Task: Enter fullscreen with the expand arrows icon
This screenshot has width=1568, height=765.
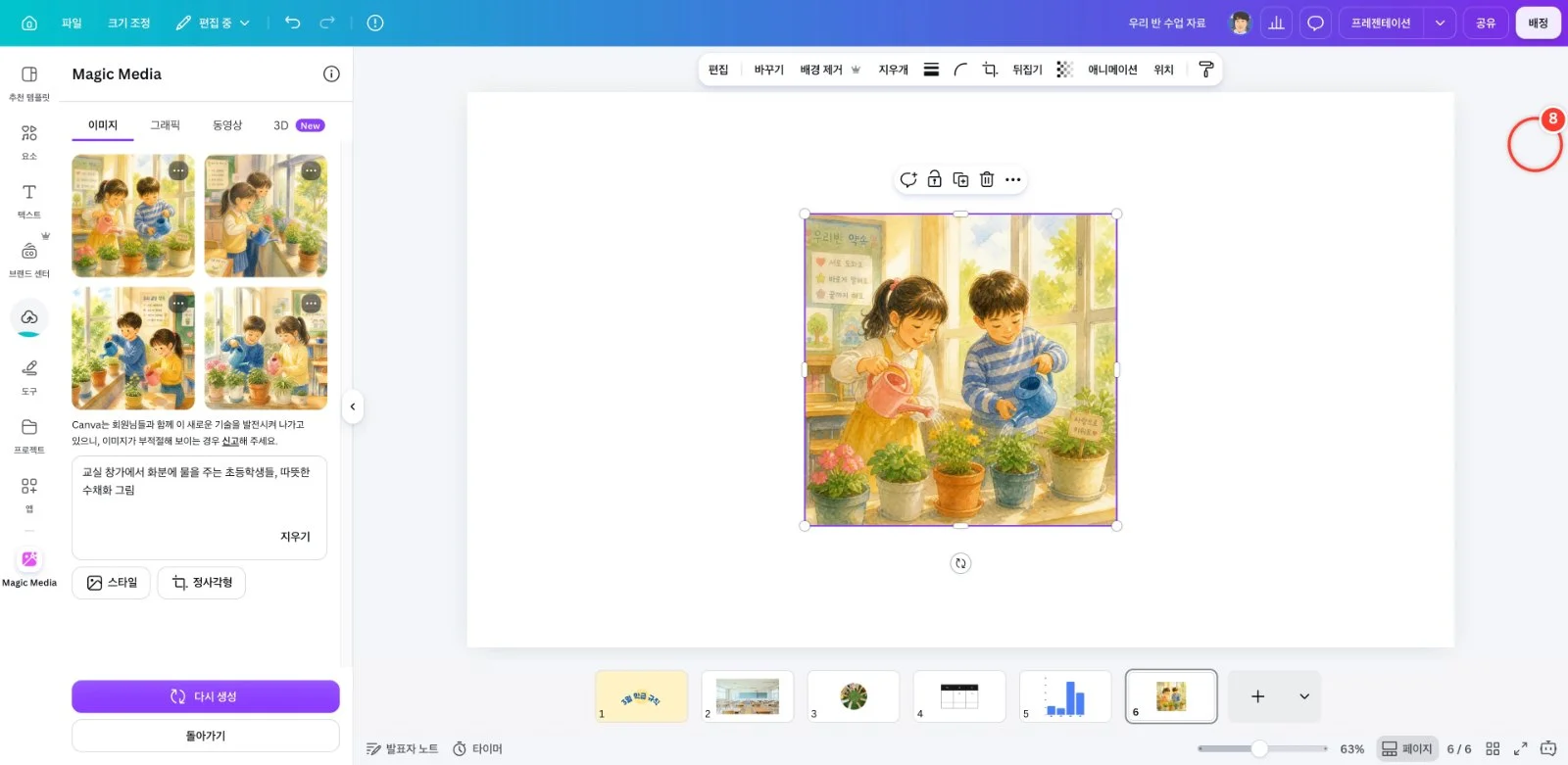Action: (1521, 748)
